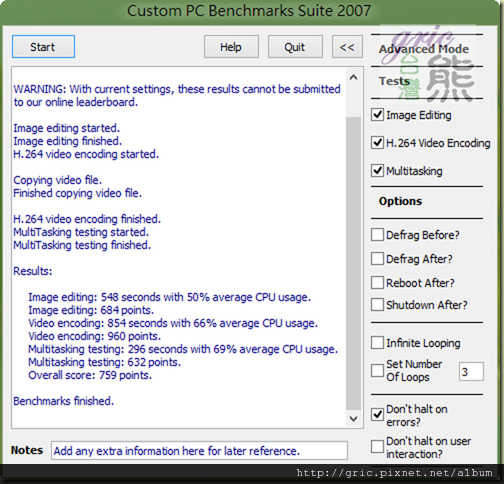
Task: Click 'H.264 video encoding finished.' line
Action: [x=87, y=219]
